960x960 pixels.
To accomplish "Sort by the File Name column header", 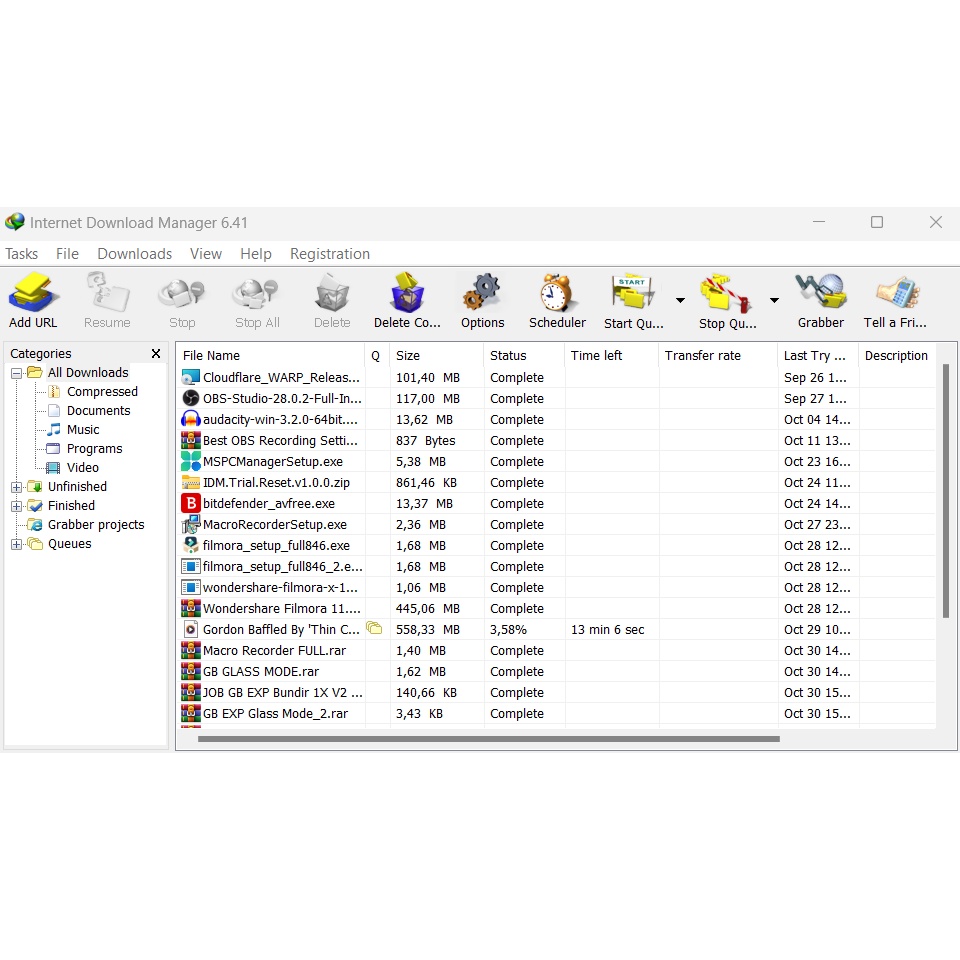I will tap(271, 355).
